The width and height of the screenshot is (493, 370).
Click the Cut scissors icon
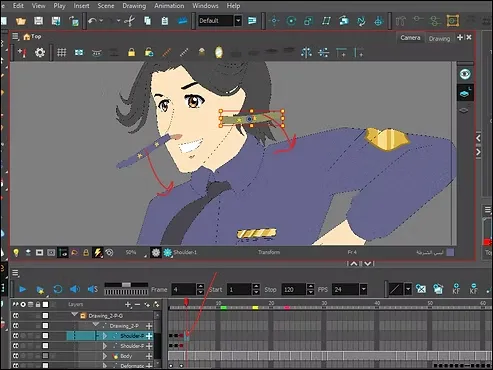pos(130,21)
